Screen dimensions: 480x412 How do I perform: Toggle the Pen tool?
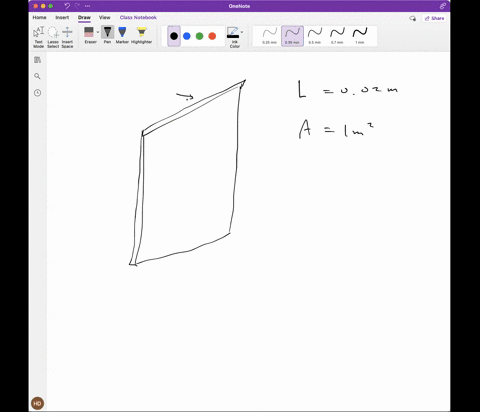[107, 35]
